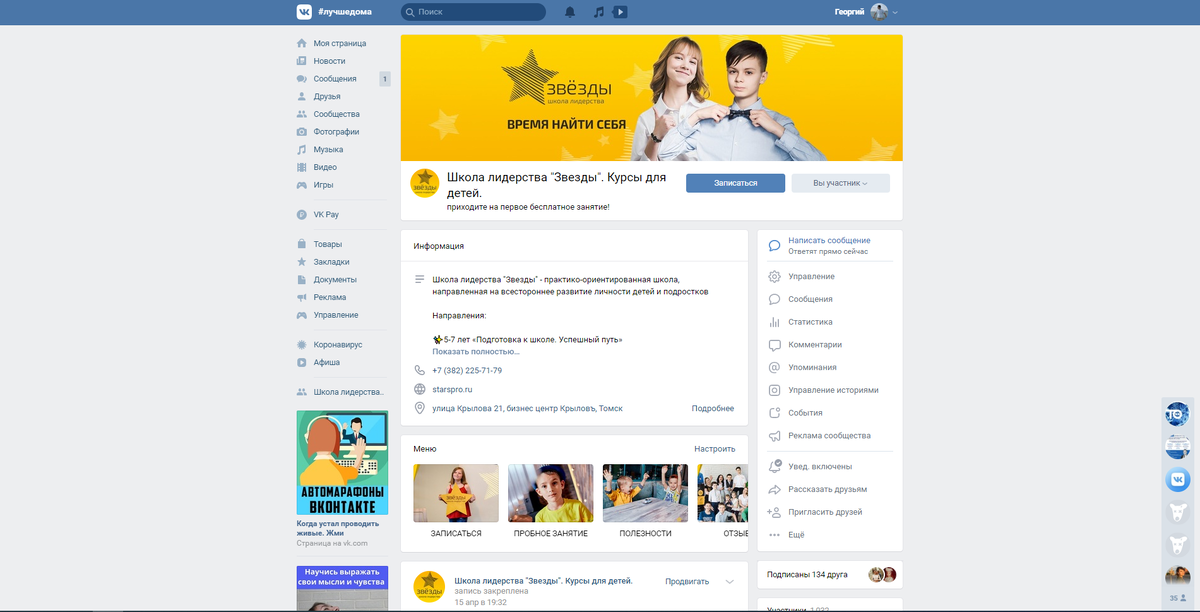The width and height of the screenshot is (1200, 612).
Task: Open notifications bell icon
Action: pyautogui.click(x=570, y=12)
